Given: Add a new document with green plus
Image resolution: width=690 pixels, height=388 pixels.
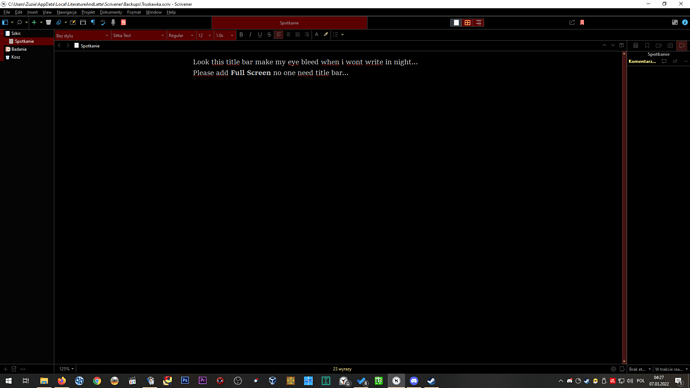Looking at the screenshot, I should pos(34,22).
